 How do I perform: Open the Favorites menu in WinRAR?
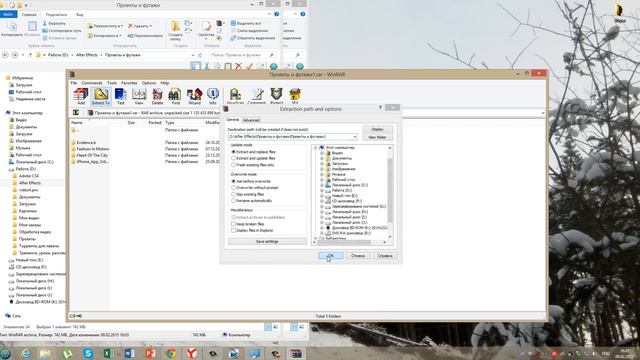pyautogui.click(x=129, y=83)
